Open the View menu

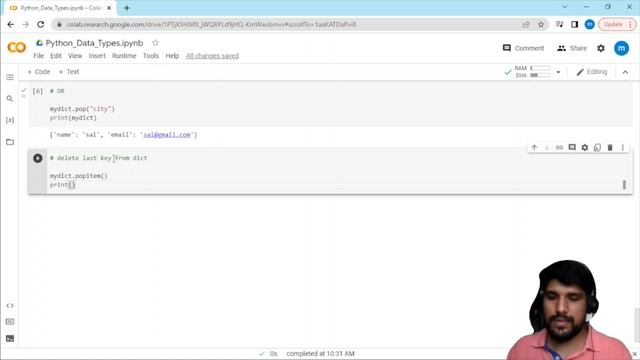(75, 56)
